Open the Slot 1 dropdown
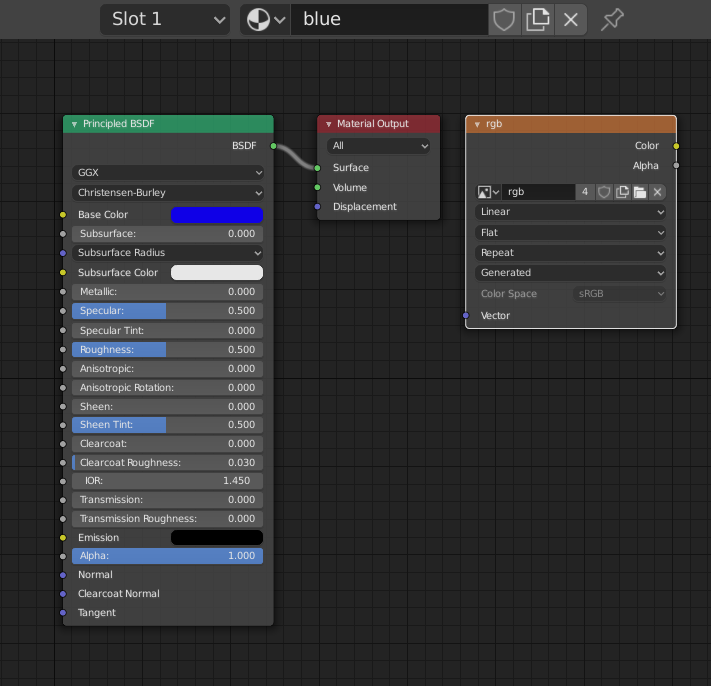 pos(164,19)
